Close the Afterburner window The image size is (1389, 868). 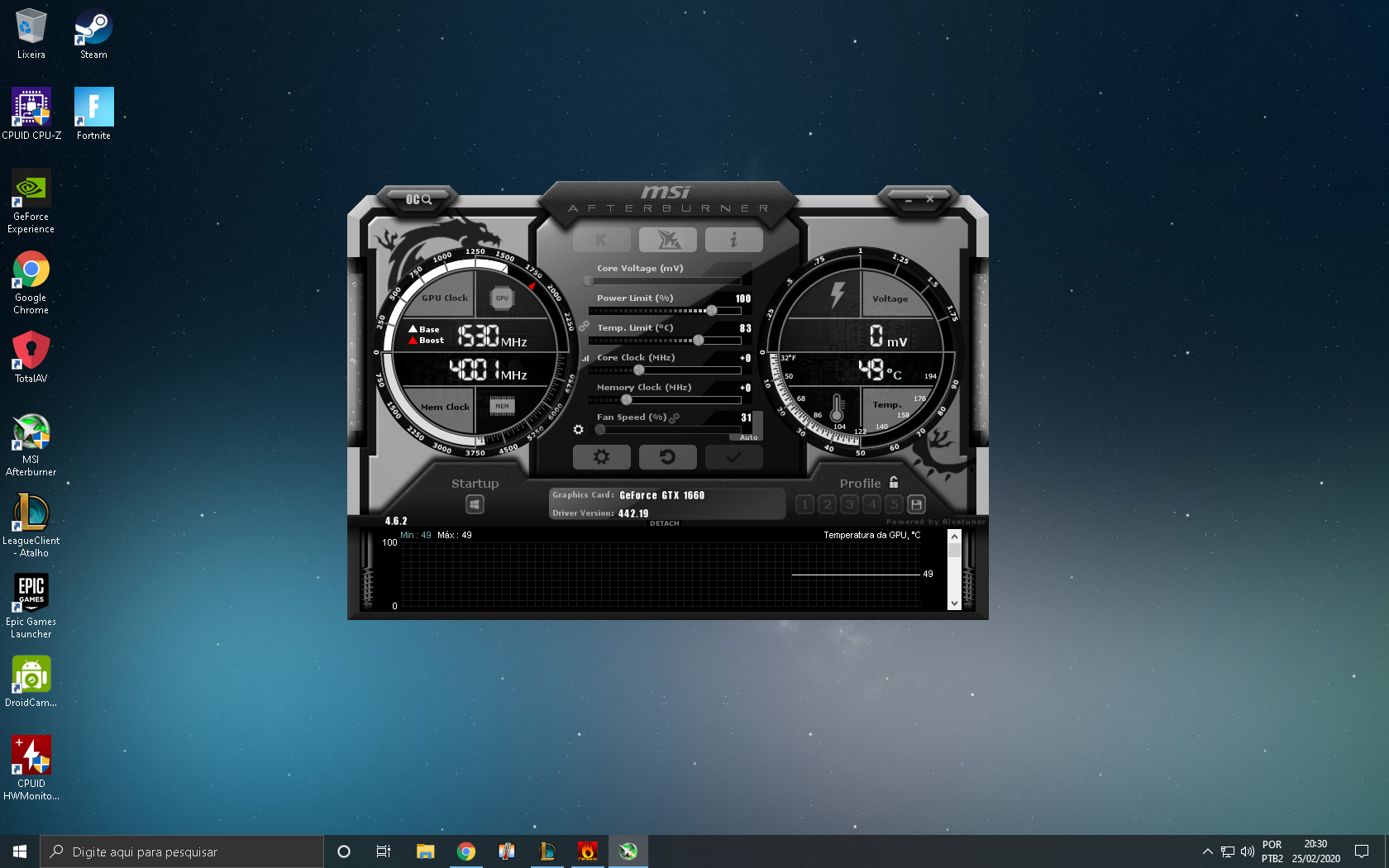[930, 199]
